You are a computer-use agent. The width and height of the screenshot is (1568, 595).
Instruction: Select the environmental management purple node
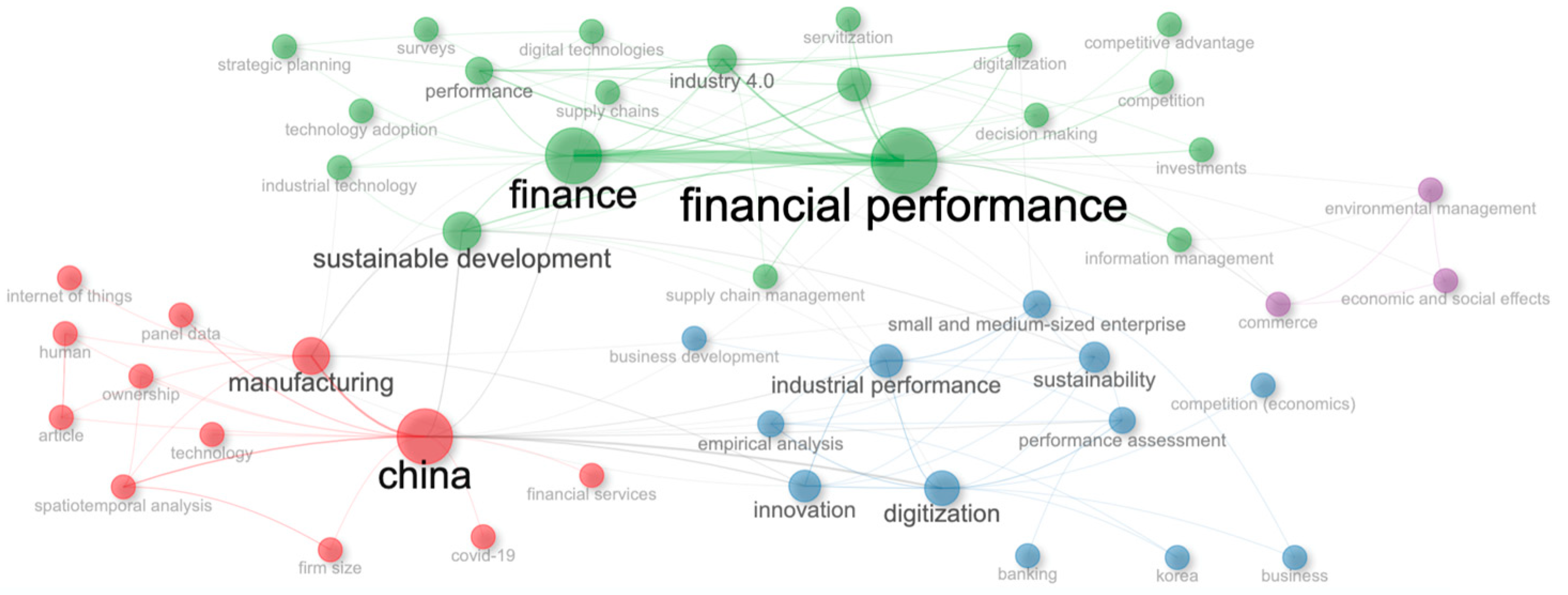(x=1430, y=190)
